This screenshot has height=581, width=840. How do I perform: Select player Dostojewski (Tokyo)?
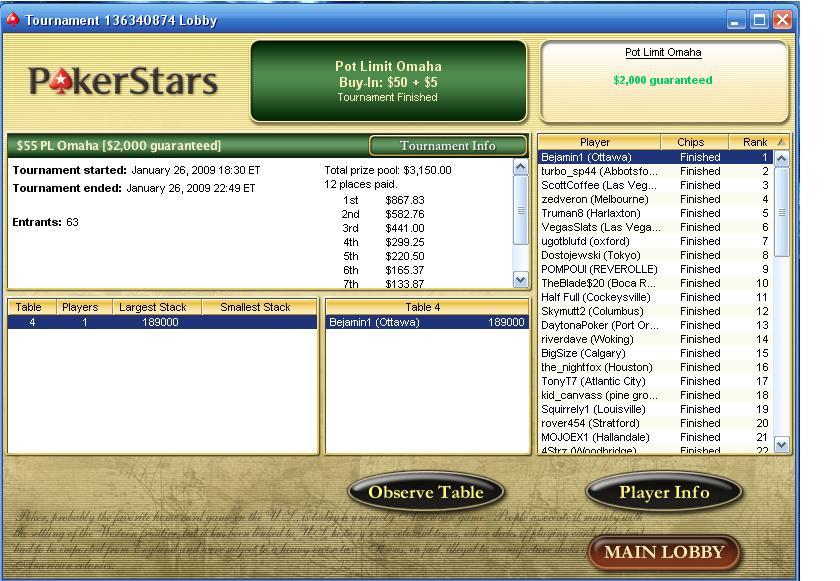tap(656, 255)
